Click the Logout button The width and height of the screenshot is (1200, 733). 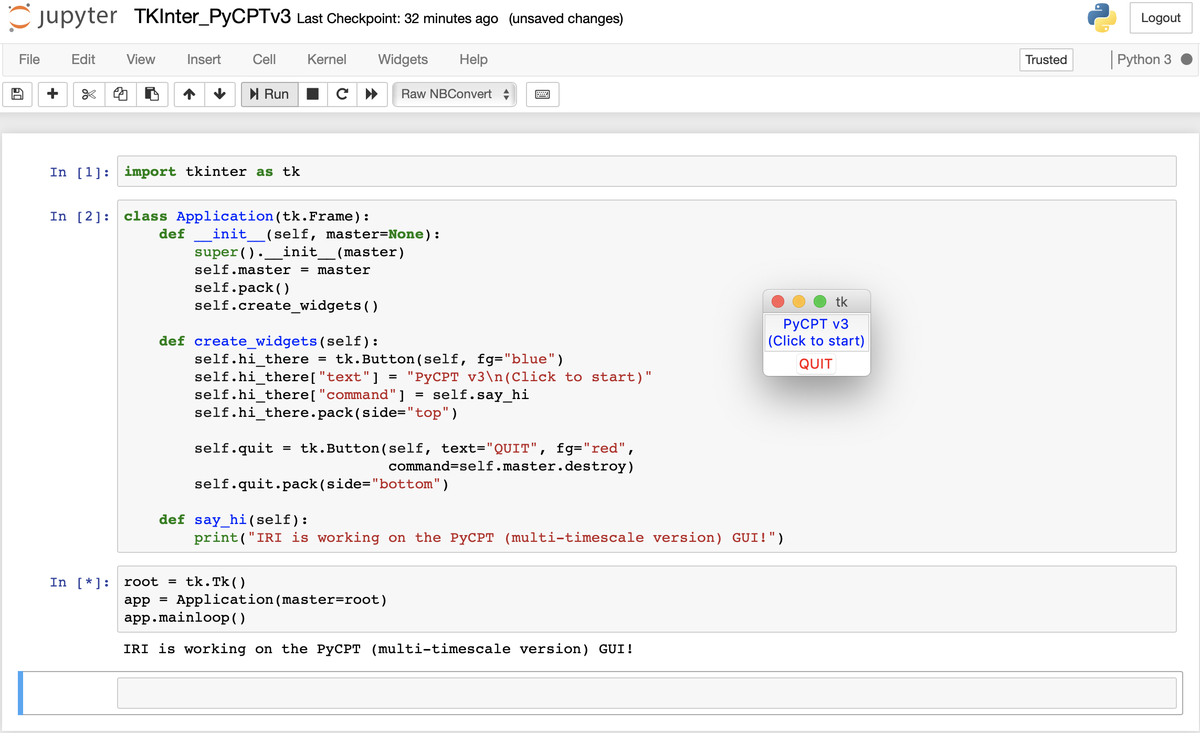click(1160, 18)
